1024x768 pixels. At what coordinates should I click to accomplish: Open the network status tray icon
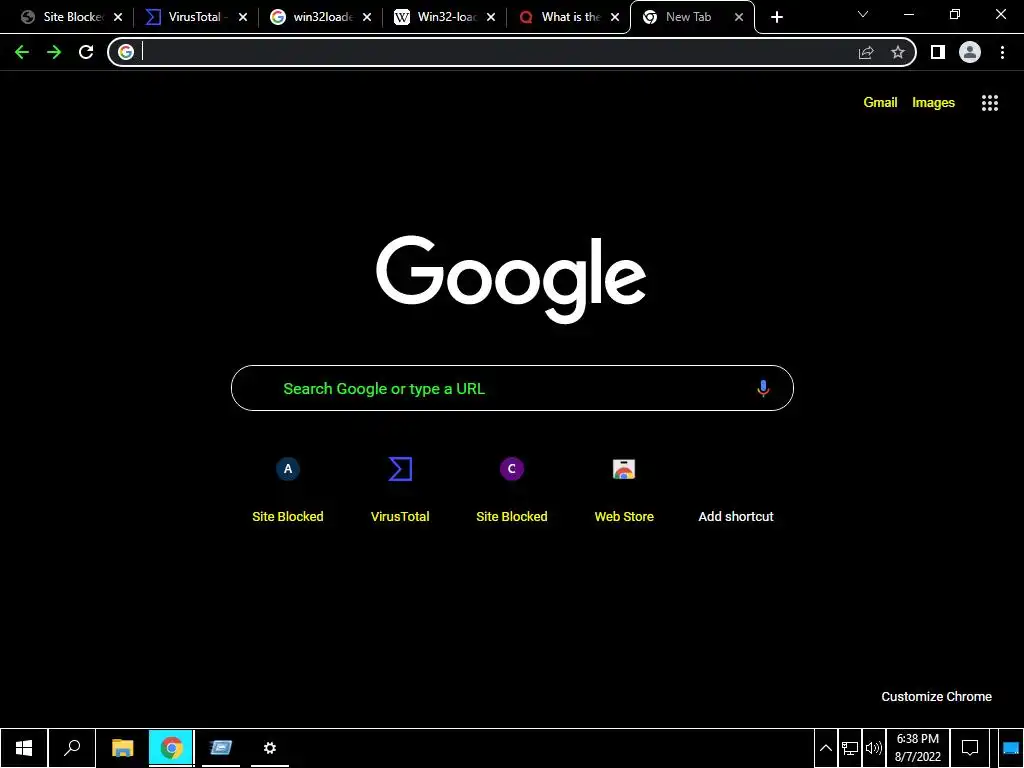coord(850,748)
